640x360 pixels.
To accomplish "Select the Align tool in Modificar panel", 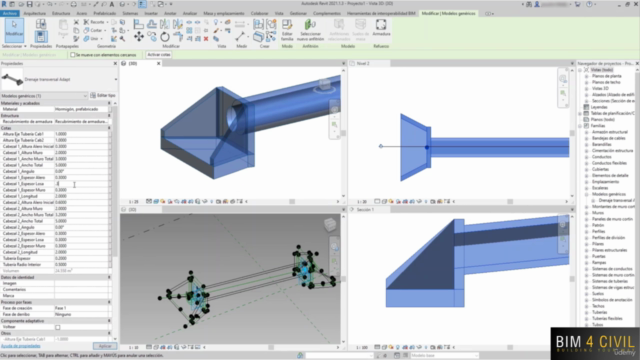I will (x=139, y=24).
